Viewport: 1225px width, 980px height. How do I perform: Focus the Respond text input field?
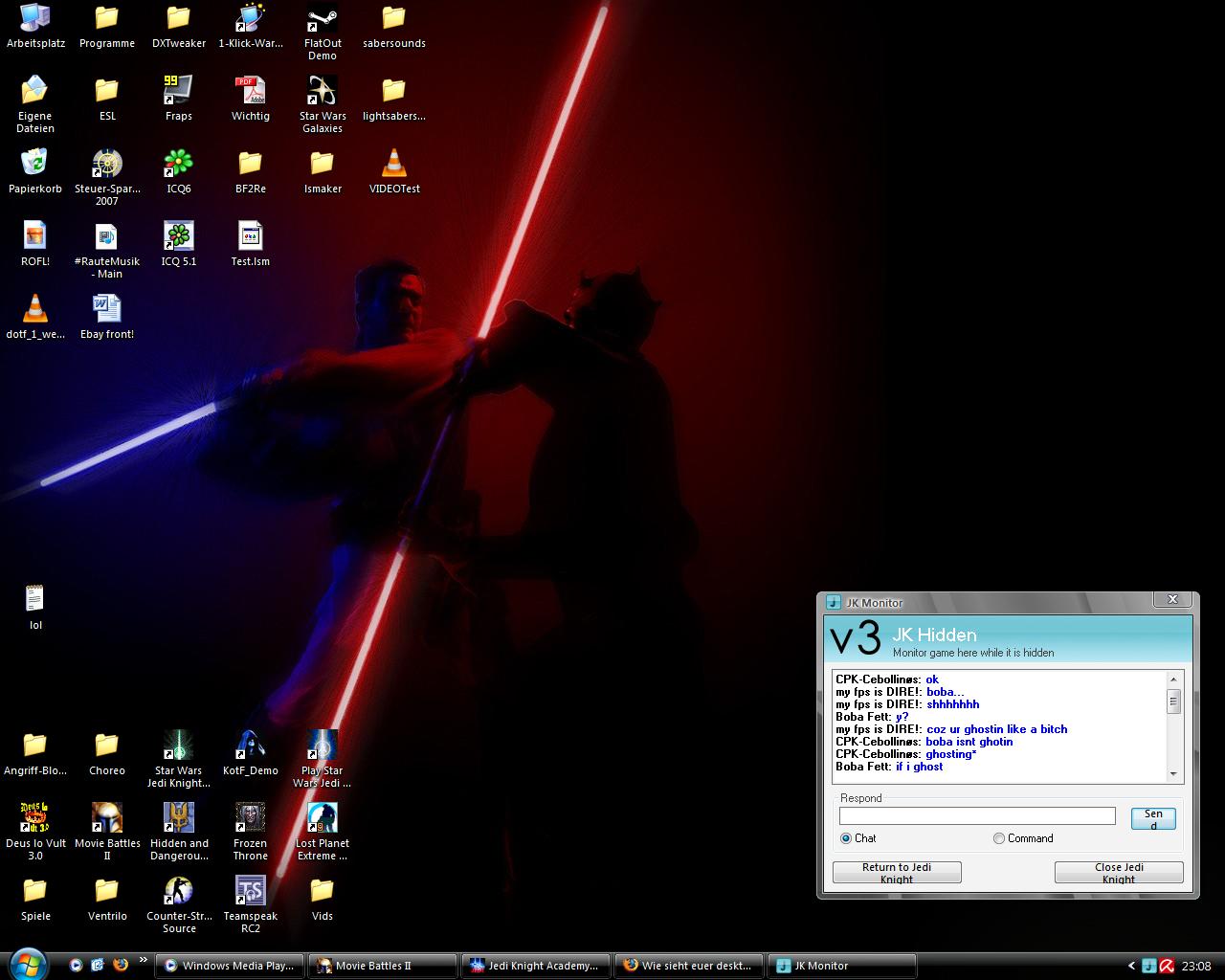pos(977,815)
